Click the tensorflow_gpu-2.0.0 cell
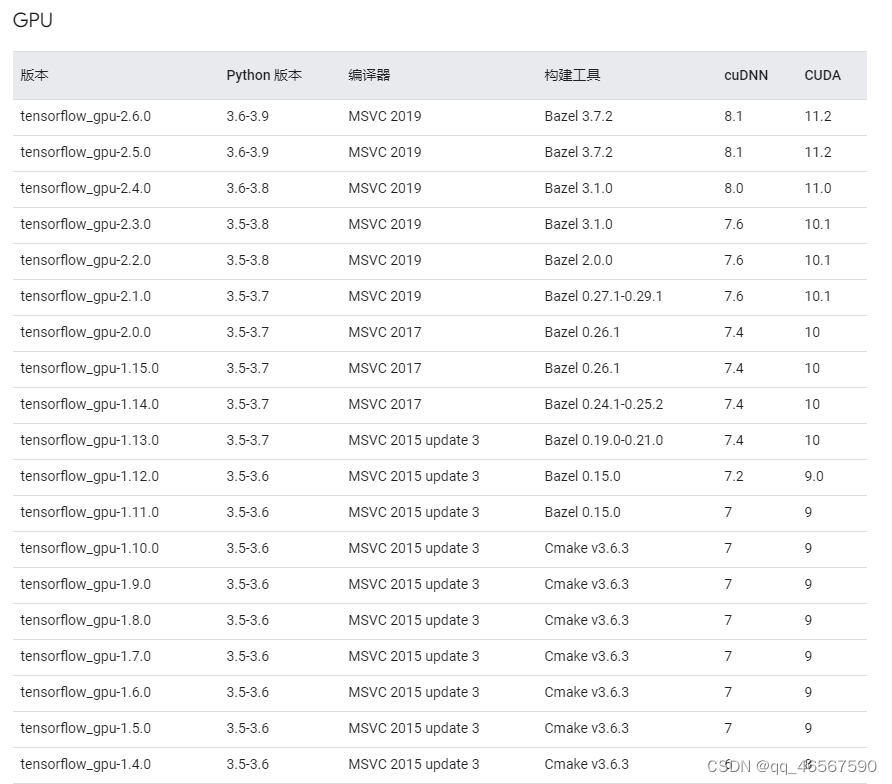Screen dimensions: 892x784 click(86, 332)
